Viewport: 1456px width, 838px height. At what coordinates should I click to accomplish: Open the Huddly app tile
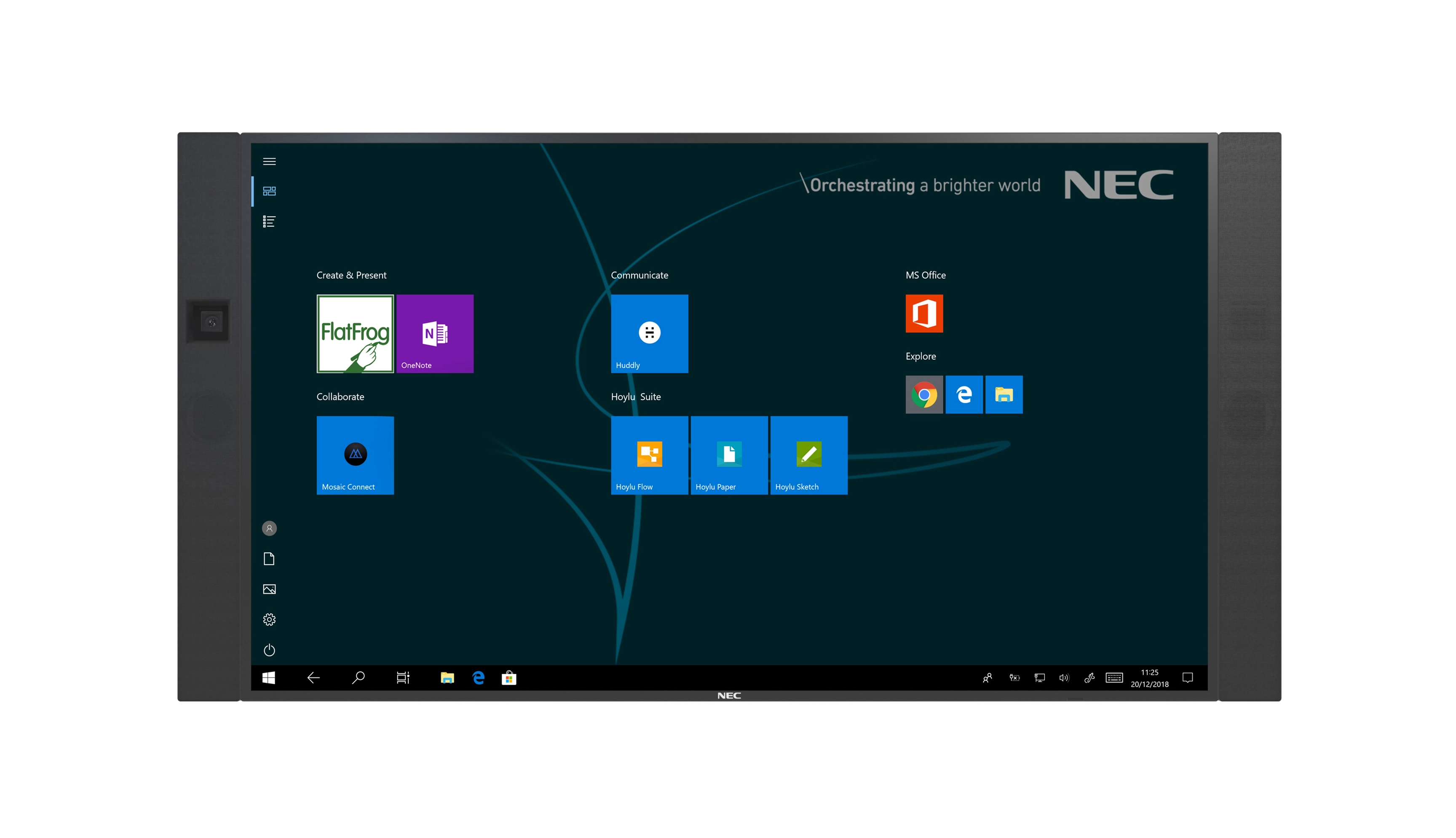649,334
